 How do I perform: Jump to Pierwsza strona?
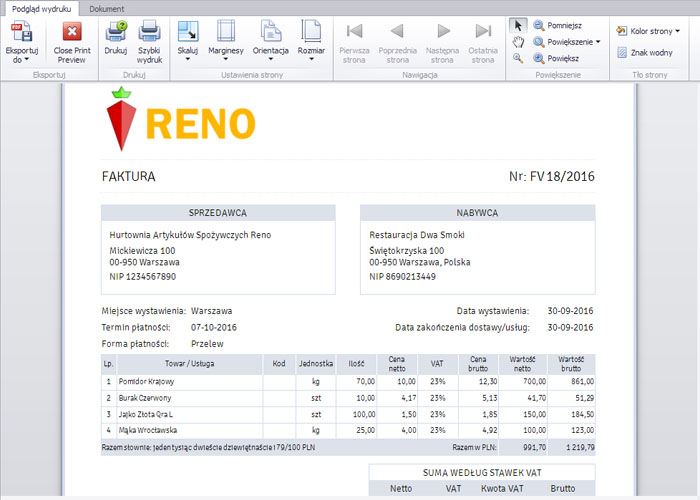coord(354,42)
